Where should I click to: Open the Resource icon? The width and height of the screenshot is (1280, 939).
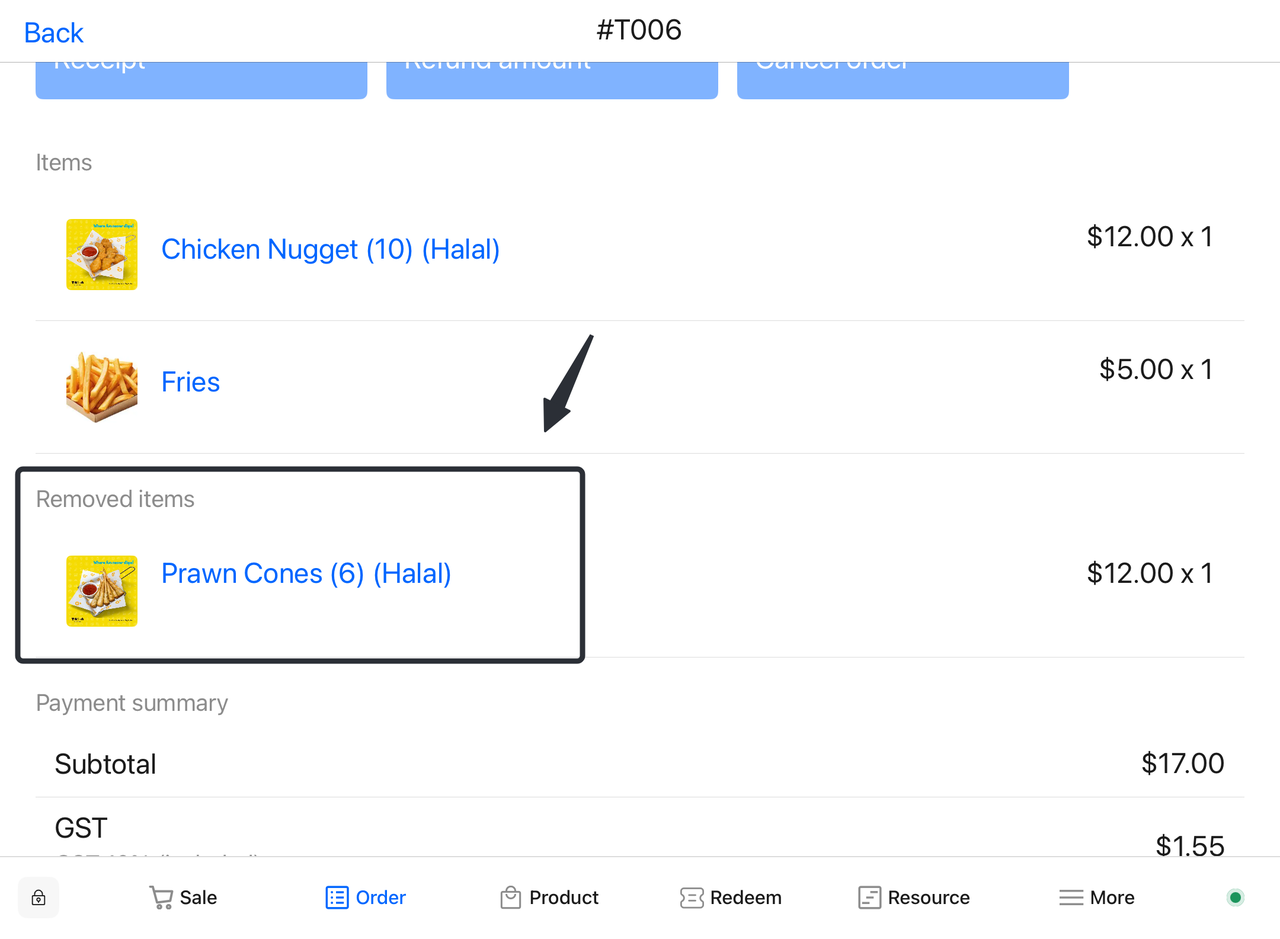[869, 897]
